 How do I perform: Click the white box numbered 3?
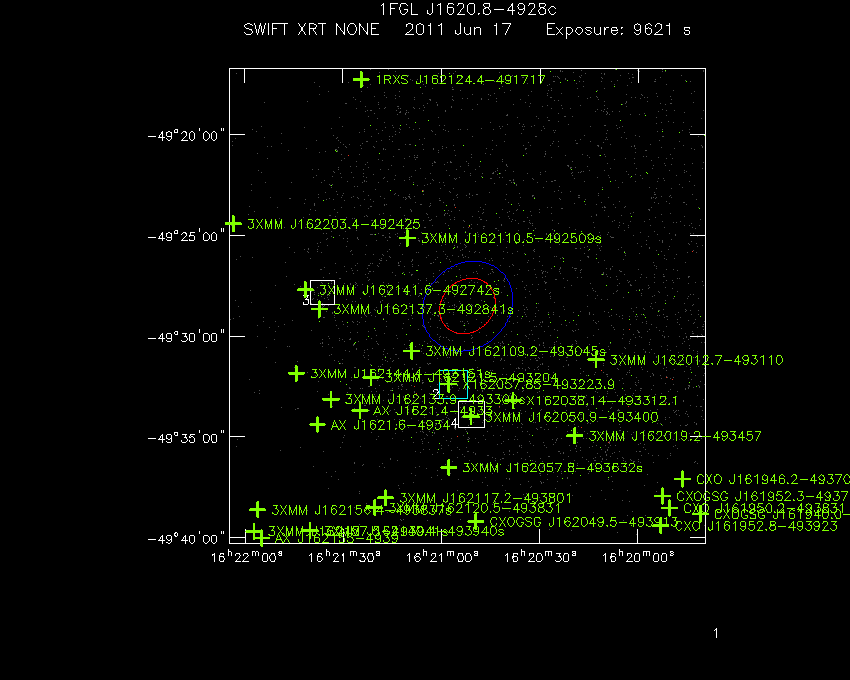(x=323, y=292)
